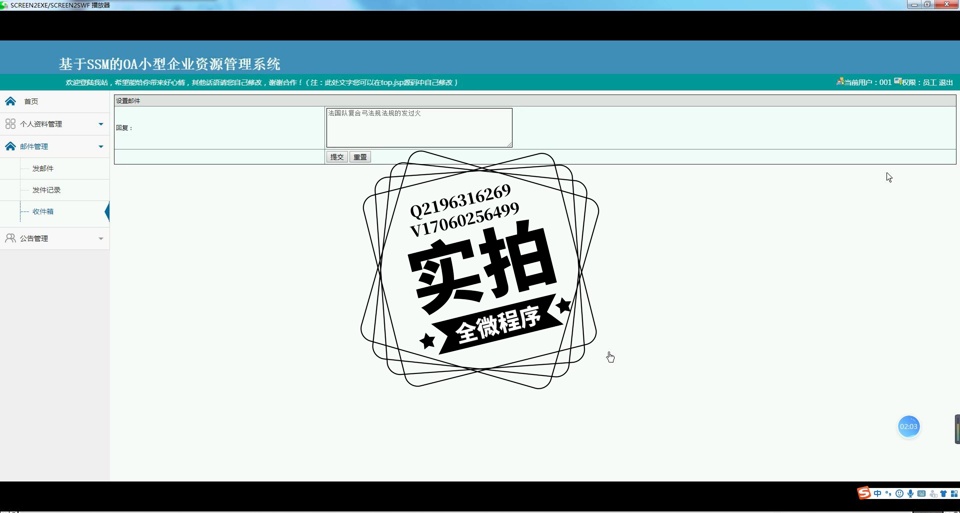The height and width of the screenshot is (513, 960).
Task: Toggle the Sogou punctuation mode icon
Action: (888, 493)
